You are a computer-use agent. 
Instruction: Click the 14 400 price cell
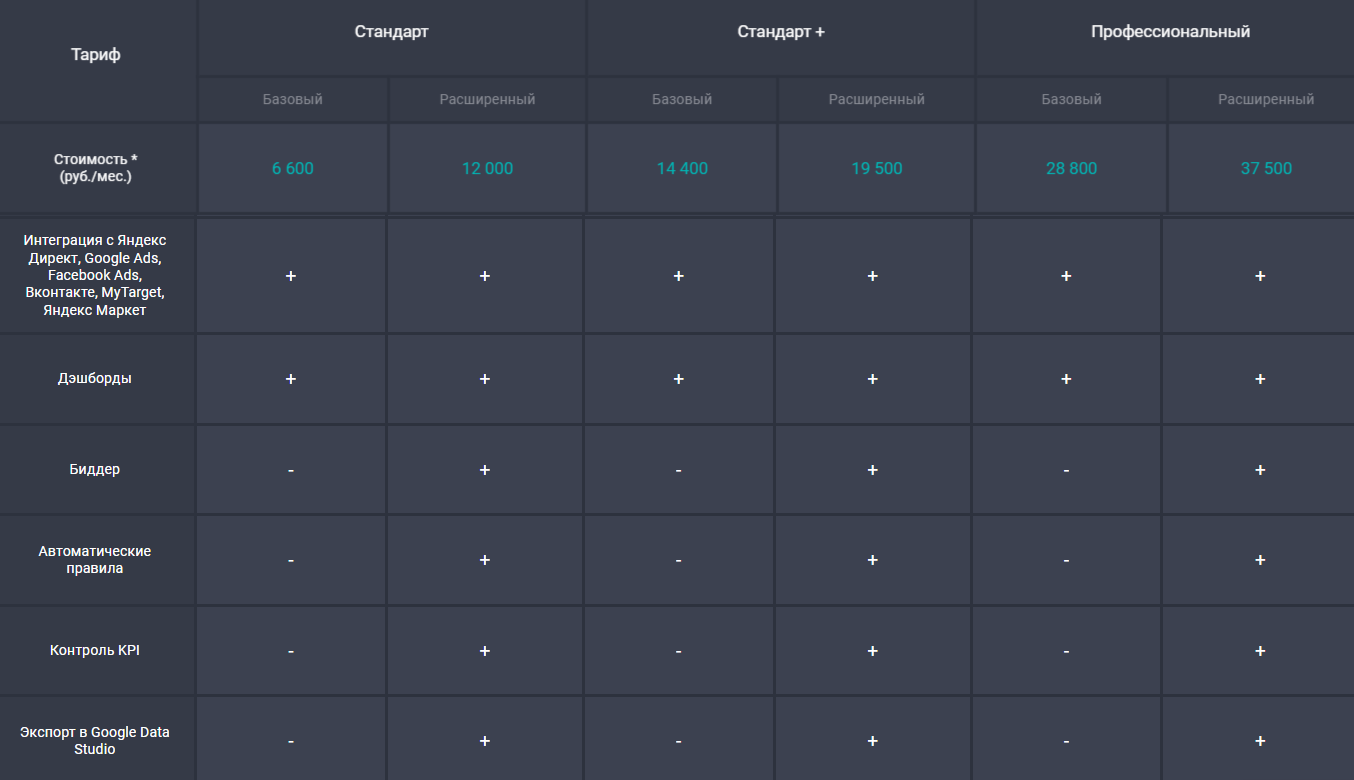click(x=682, y=169)
